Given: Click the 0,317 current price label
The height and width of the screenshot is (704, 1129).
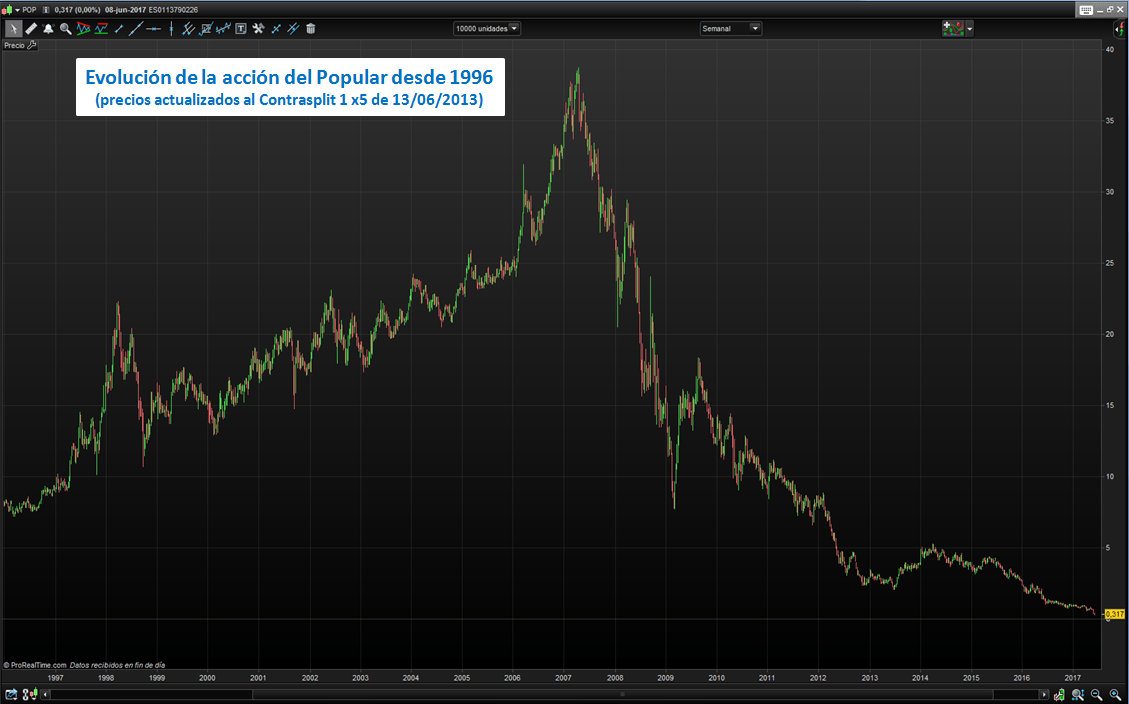Looking at the screenshot, I should click(x=1115, y=613).
